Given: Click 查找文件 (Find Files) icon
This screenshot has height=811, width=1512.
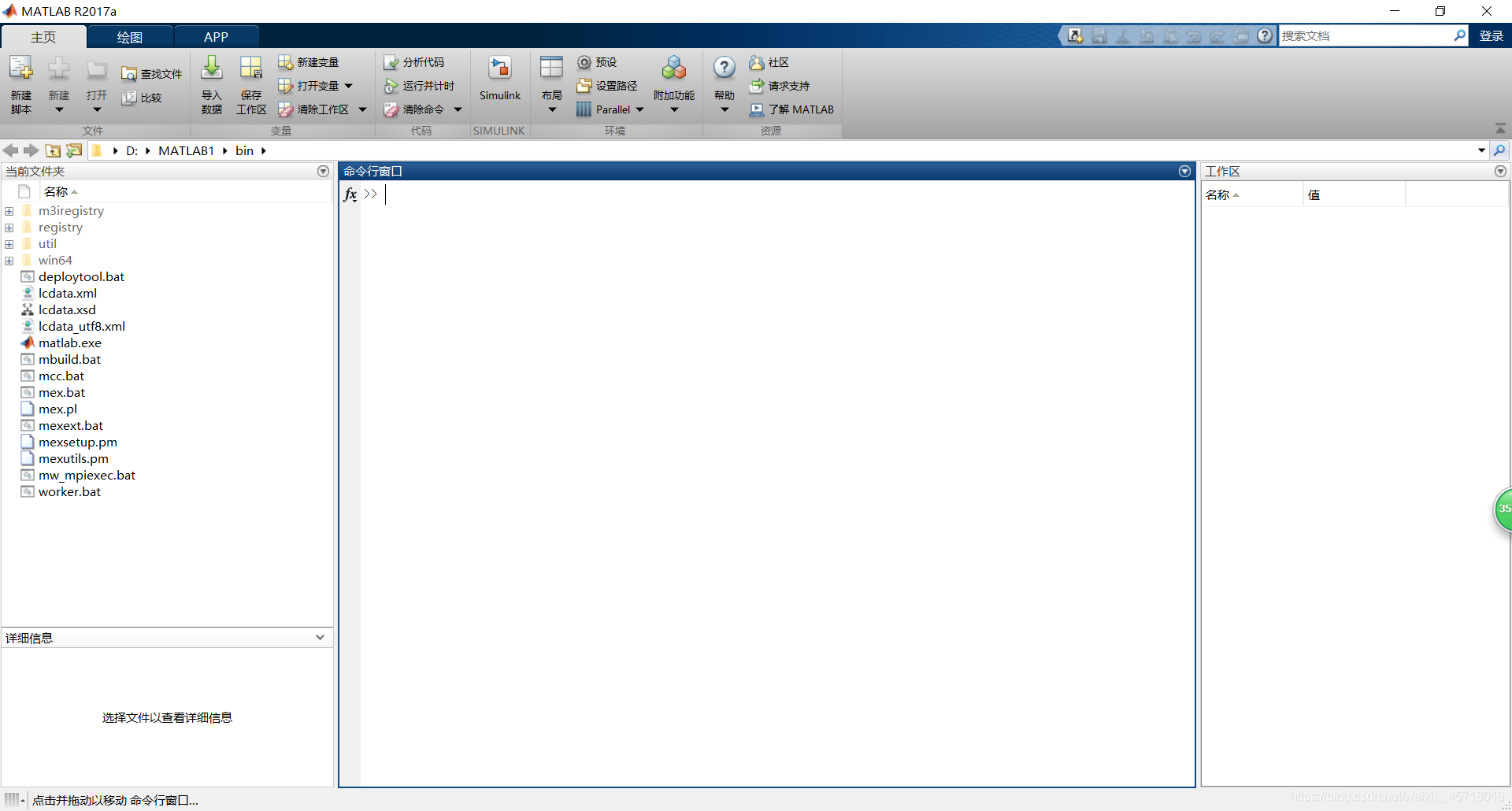Looking at the screenshot, I should pyautogui.click(x=129, y=74).
